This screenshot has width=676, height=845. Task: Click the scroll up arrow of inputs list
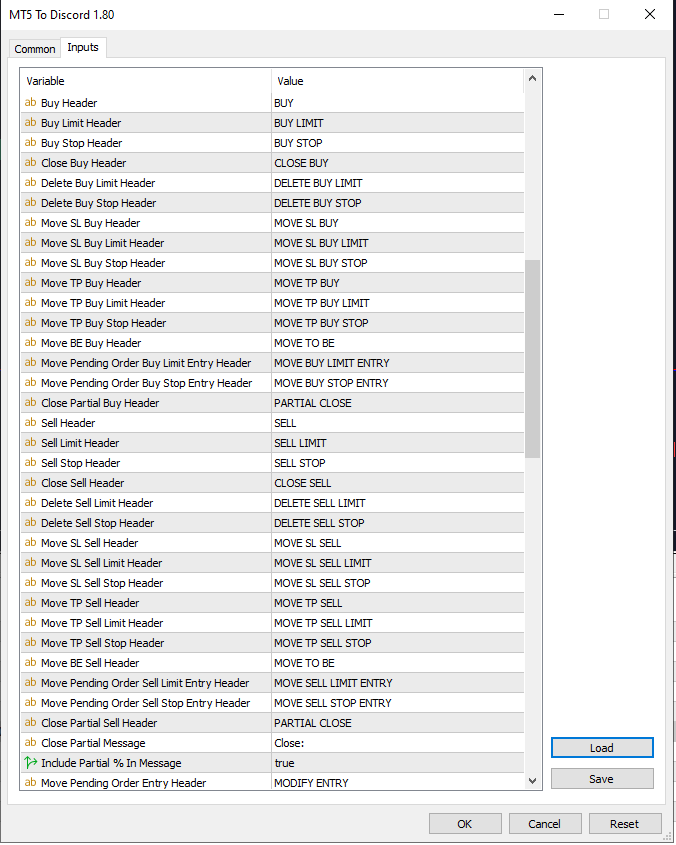(532, 79)
